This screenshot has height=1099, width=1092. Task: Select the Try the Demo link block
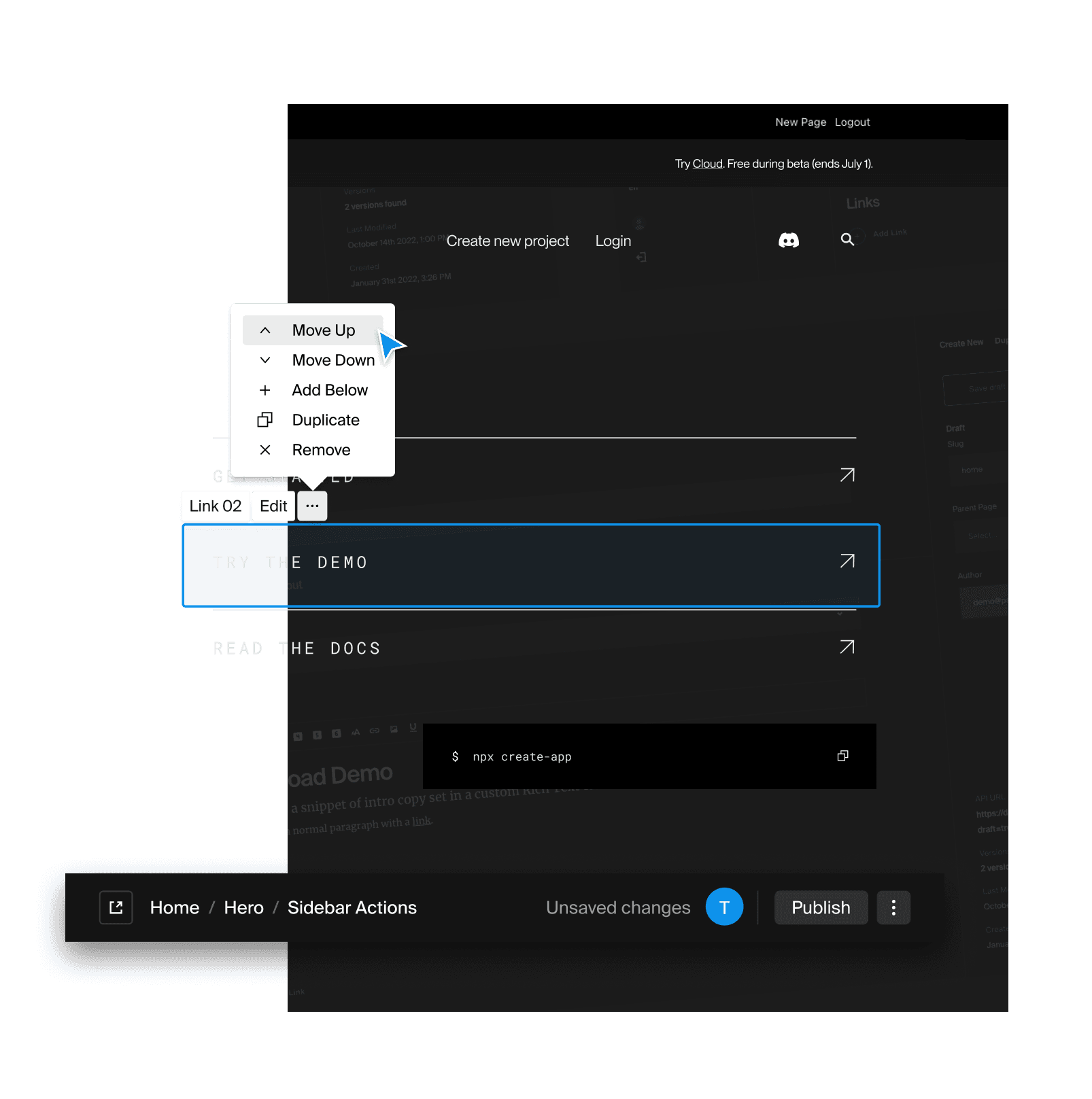click(x=531, y=565)
